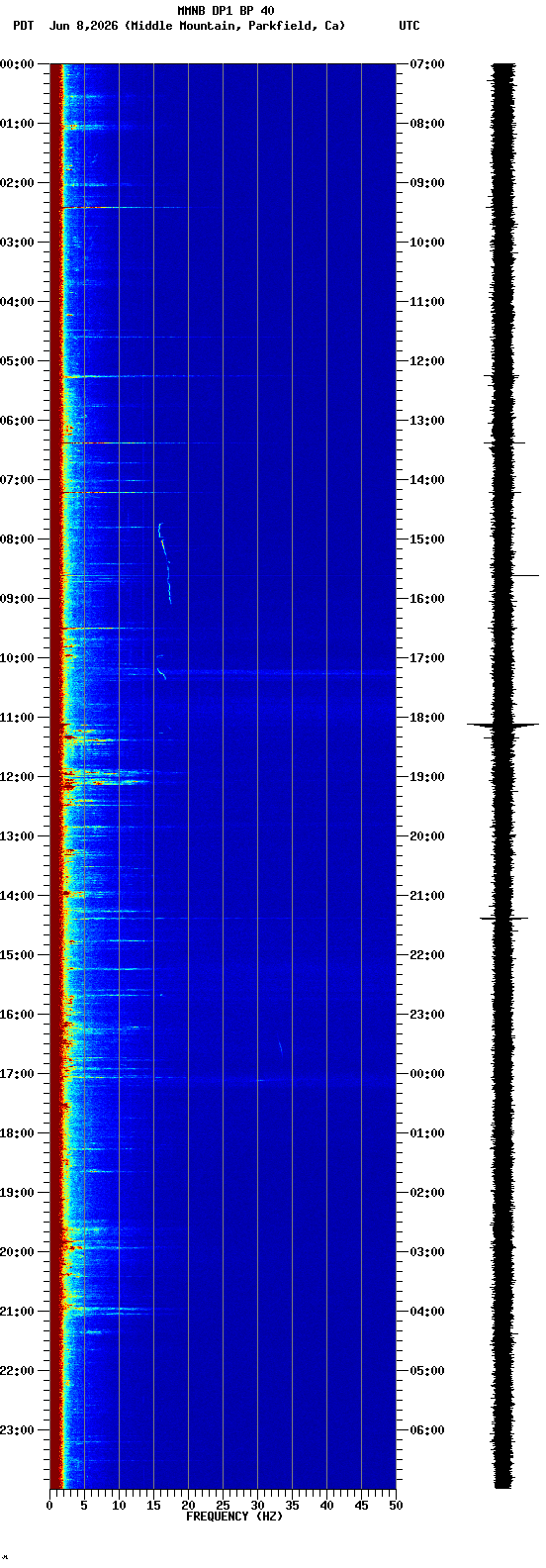This screenshot has width=546, height=1568.
Task: Click the PDT time label '00:00'
Action: point(18,64)
